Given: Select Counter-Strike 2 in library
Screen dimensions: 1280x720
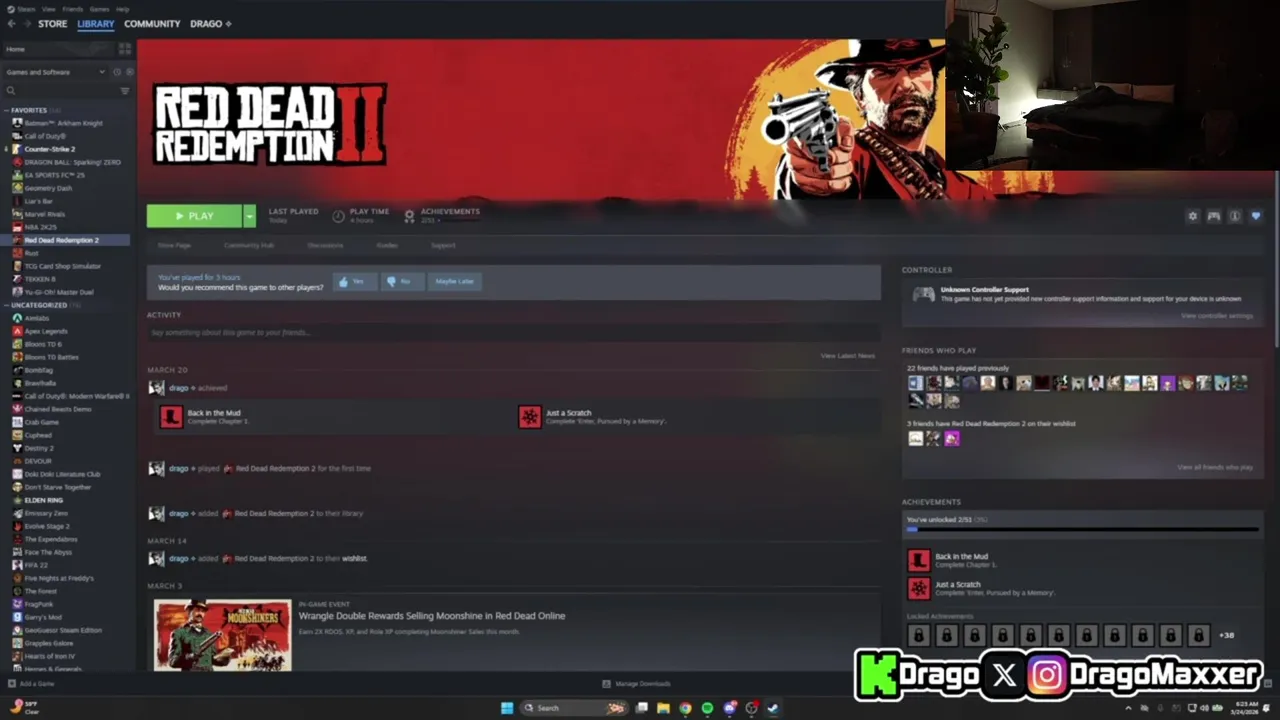Looking at the screenshot, I should click(50, 149).
